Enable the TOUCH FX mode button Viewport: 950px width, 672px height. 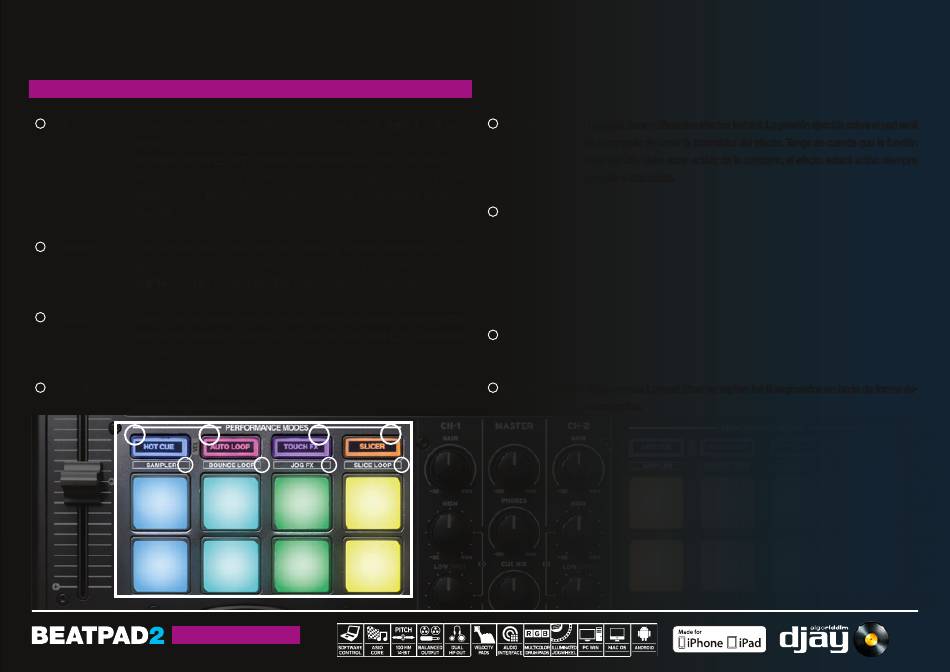coord(301,447)
